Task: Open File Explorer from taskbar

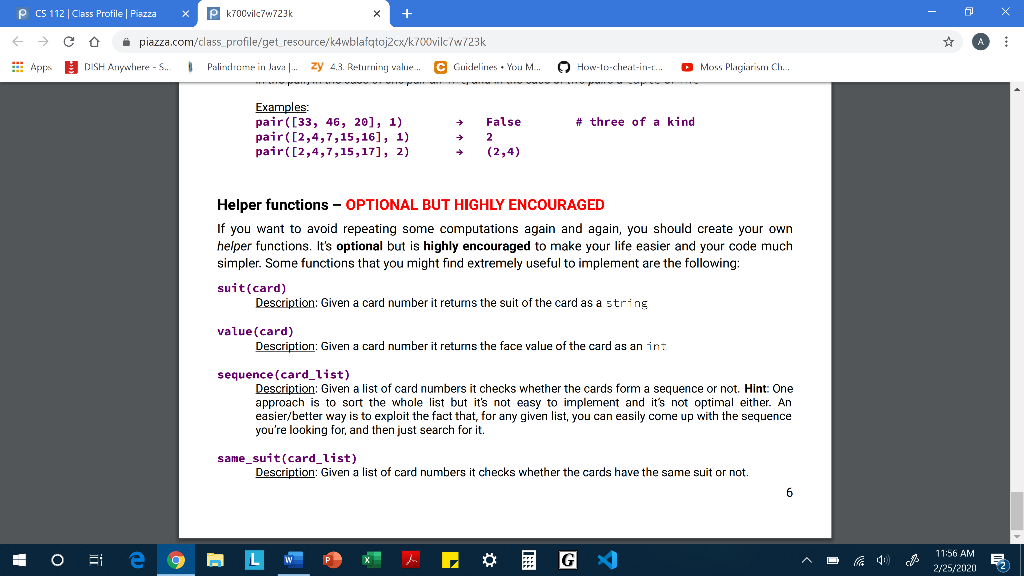Action: (x=215, y=560)
